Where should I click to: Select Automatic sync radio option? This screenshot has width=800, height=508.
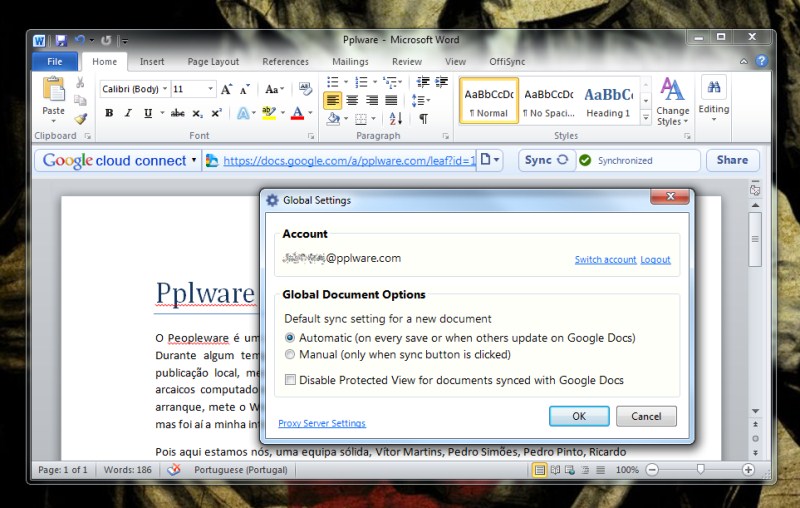[290, 338]
